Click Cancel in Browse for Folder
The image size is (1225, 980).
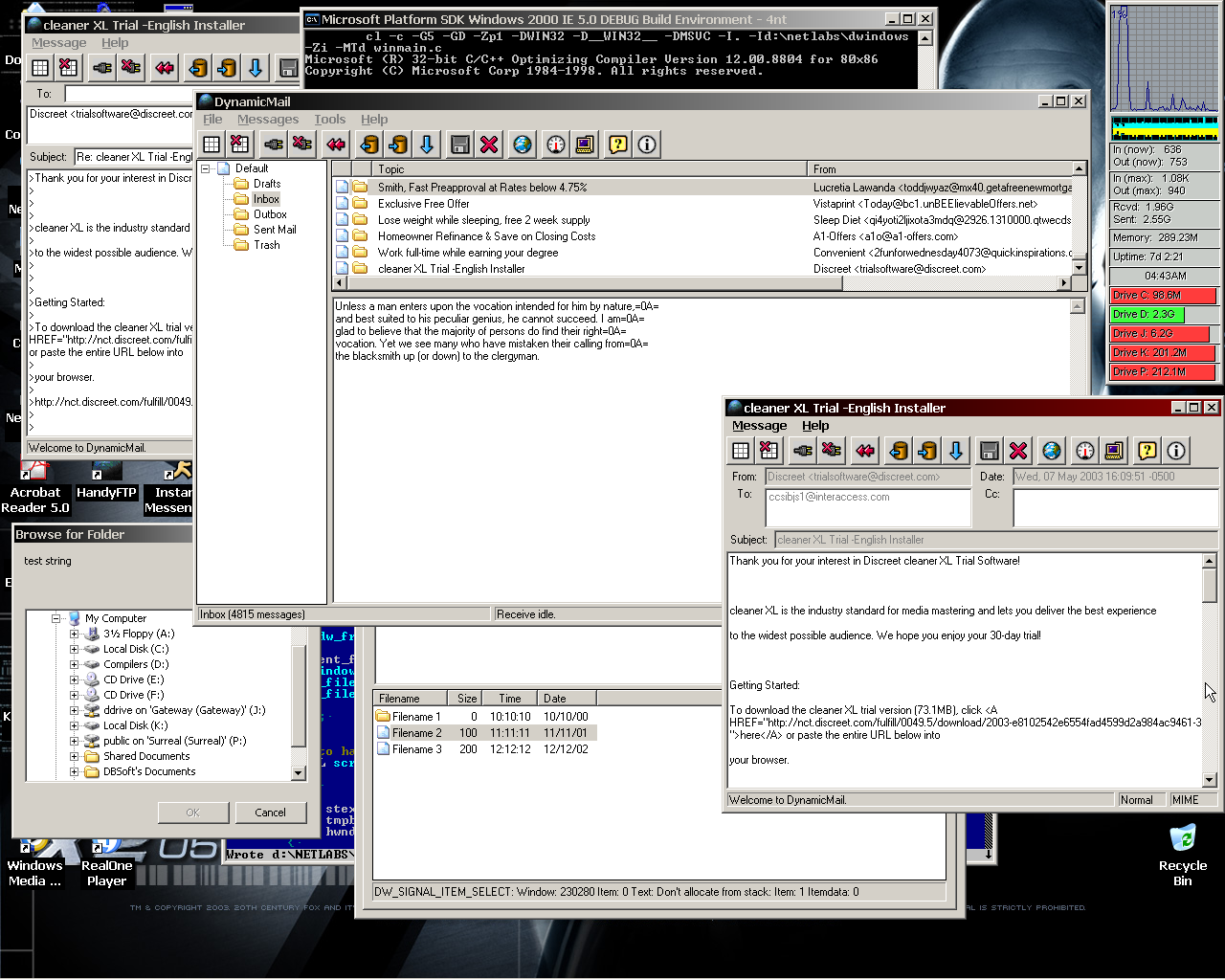(x=271, y=813)
